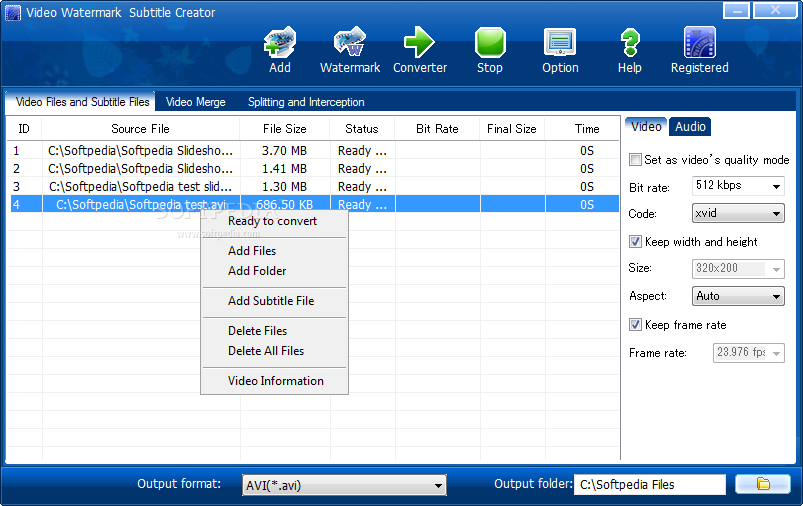This screenshot has width=803, height=506.
Task: Open the Size 320x200 dropdown
Action: pyautogui.click(x=738, y=268)
